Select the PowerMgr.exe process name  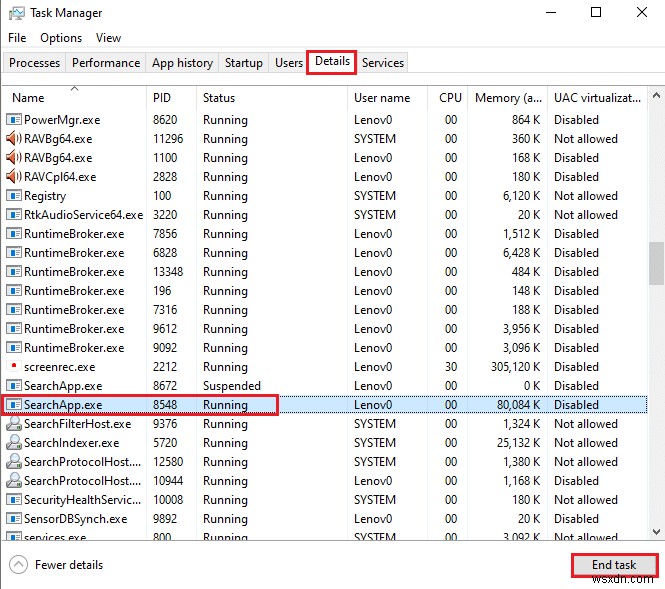pos(62,120)
